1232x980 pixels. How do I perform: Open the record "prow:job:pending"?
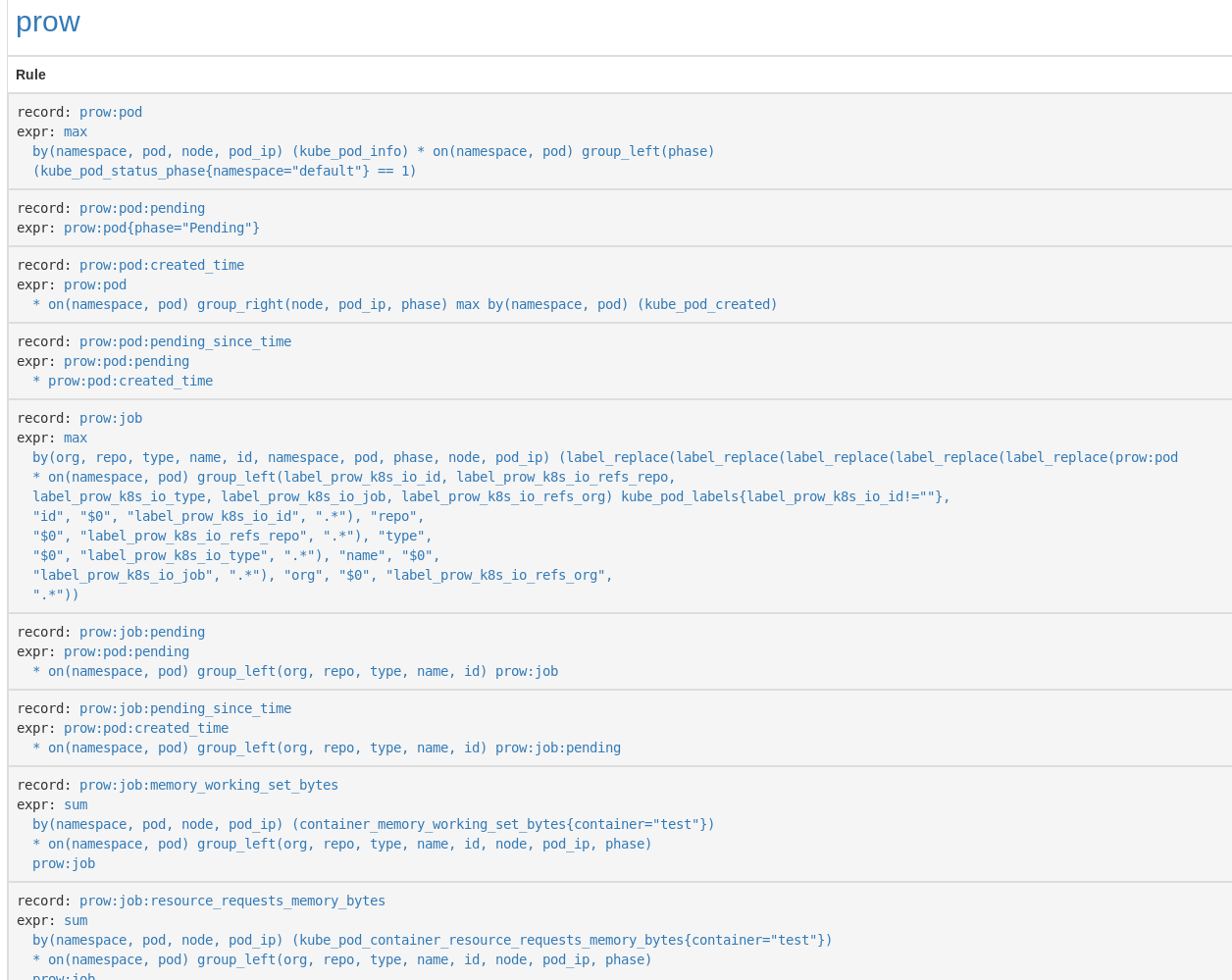point(141,632)
